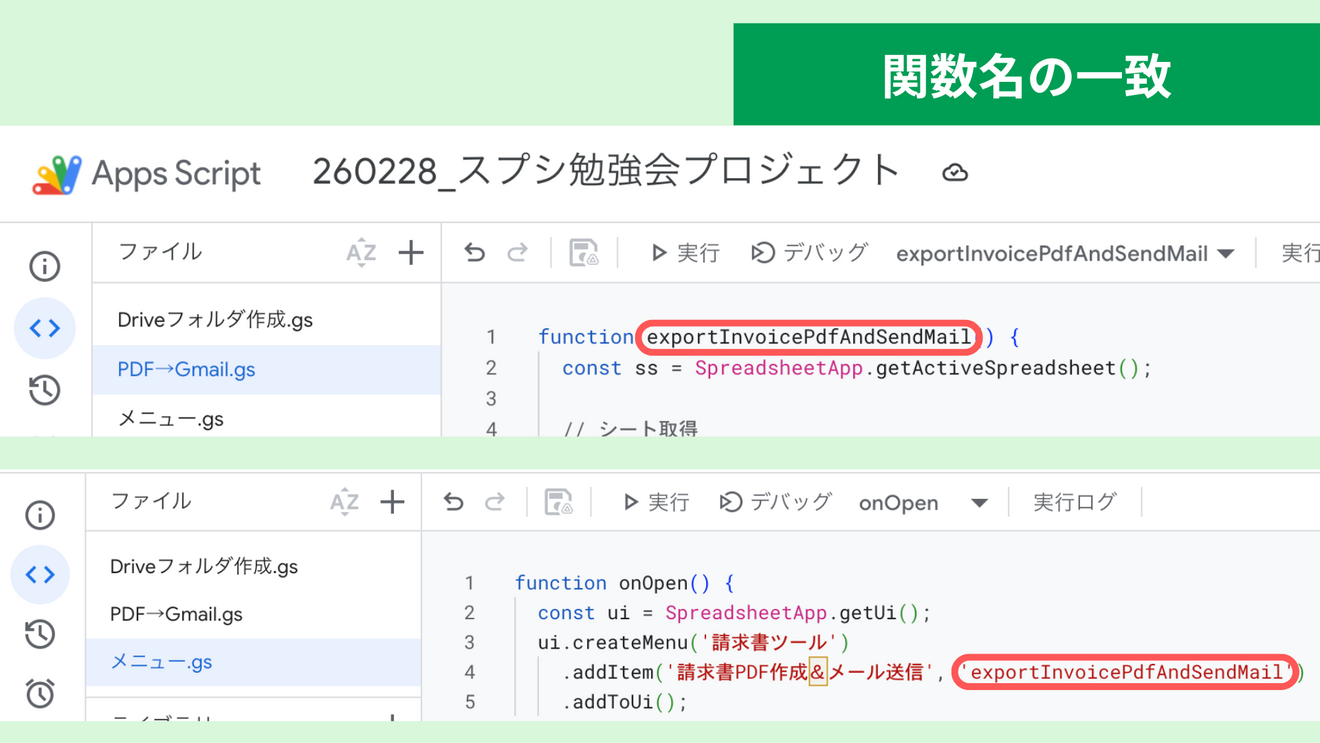Click the function onOpen() declaration line

(625, 583)
